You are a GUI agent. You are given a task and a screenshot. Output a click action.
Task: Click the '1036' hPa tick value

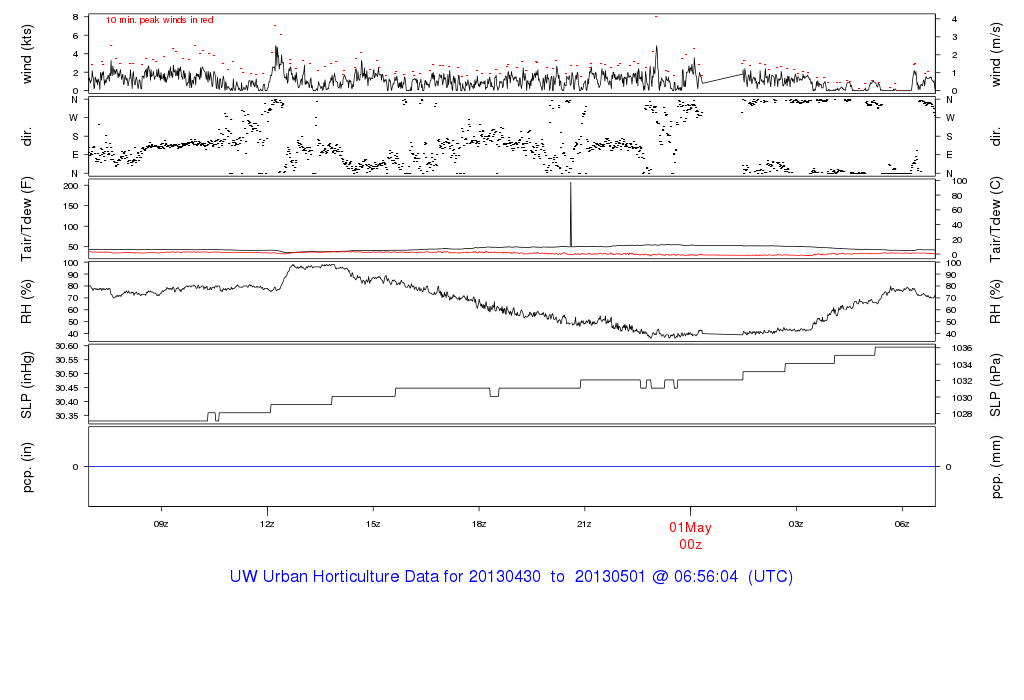[x=962, y=349]
